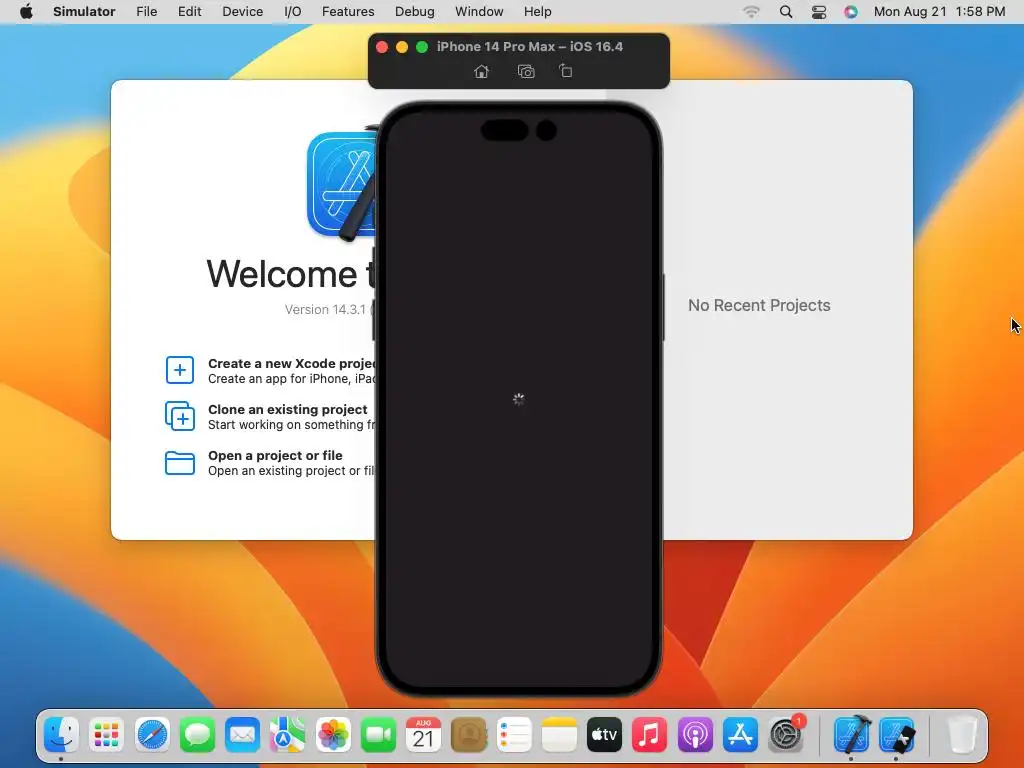This screenshot has height=768, width=1024.
Task: Open the Simulator app menu
Action: click(84, 11)
